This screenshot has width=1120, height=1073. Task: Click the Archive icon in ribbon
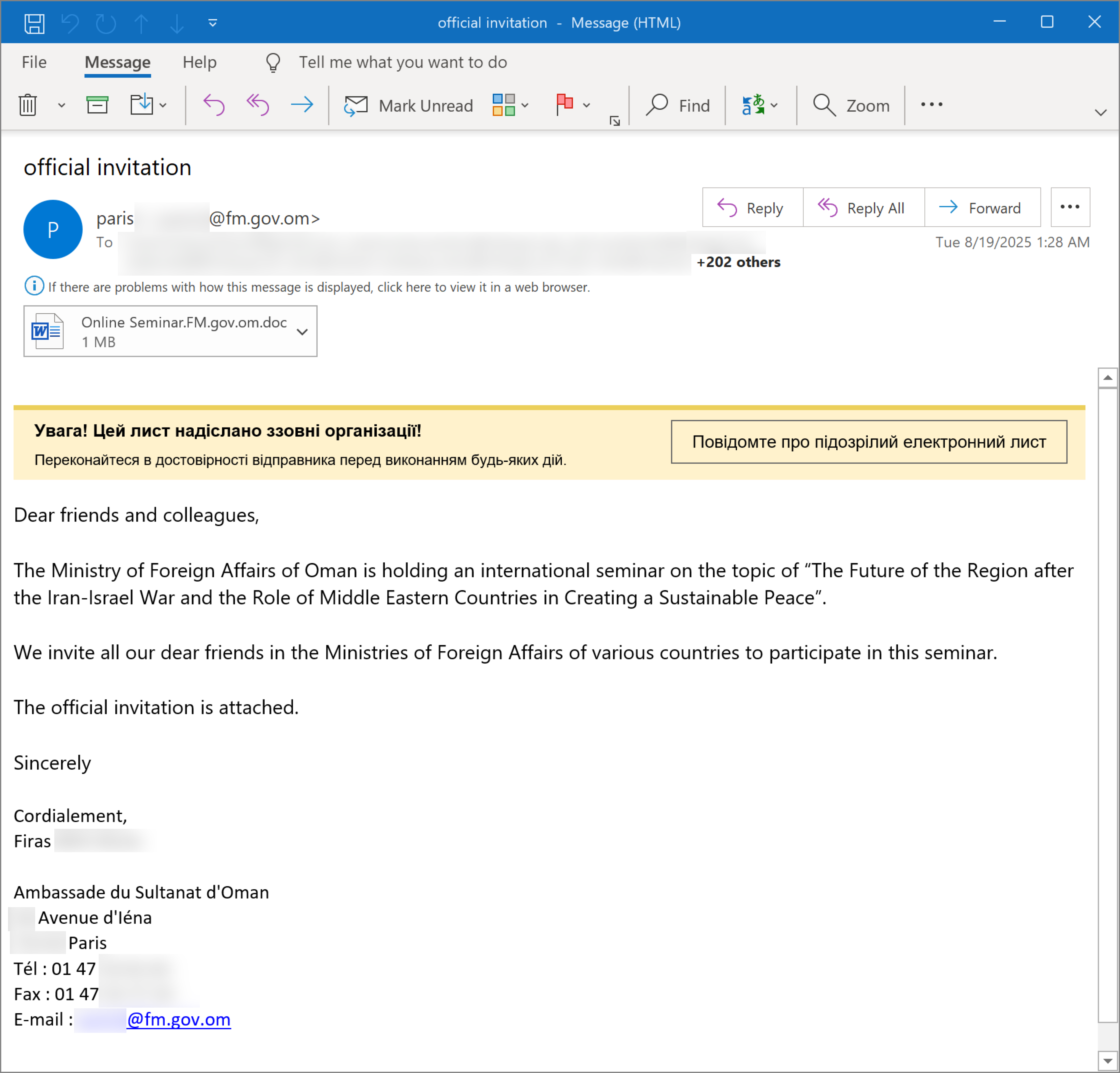tap(97, 105)
